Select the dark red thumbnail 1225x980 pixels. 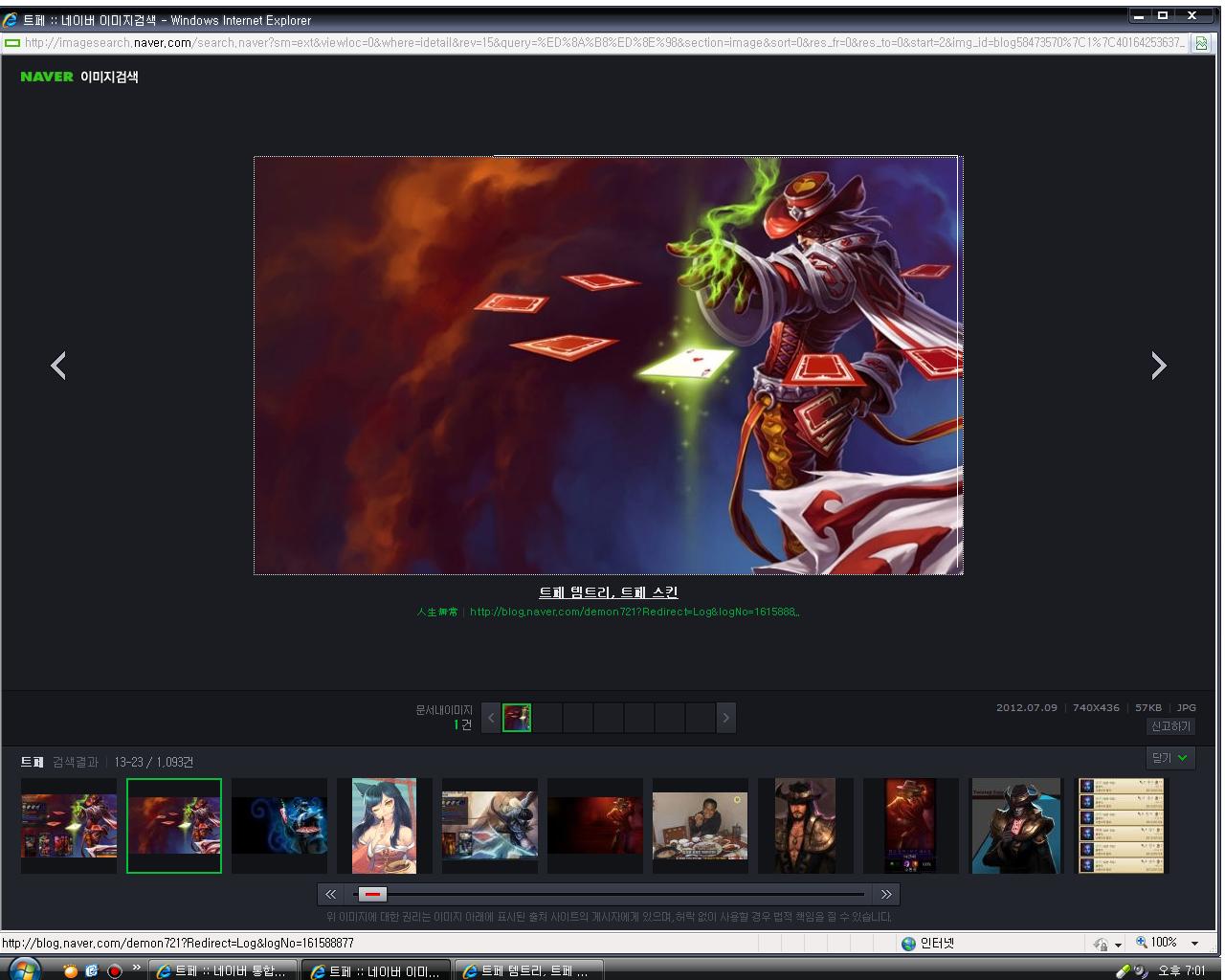click(595, 826)
